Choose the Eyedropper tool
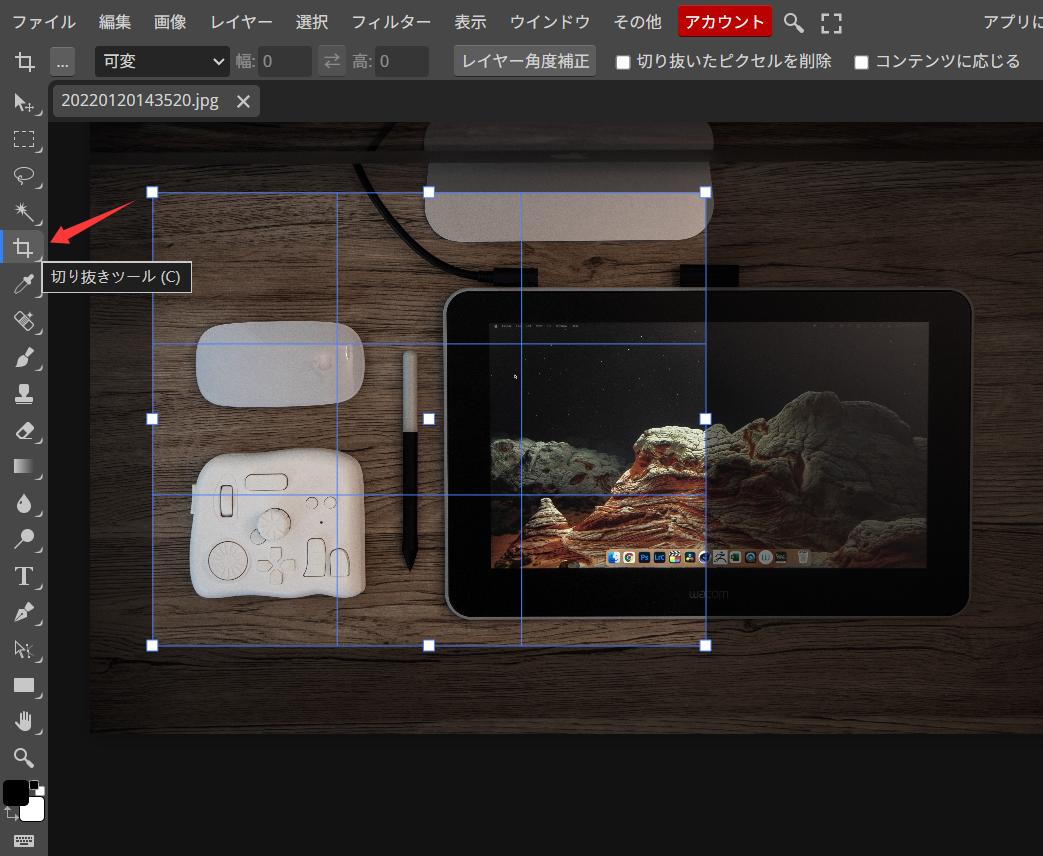 [x=24, y=285]
